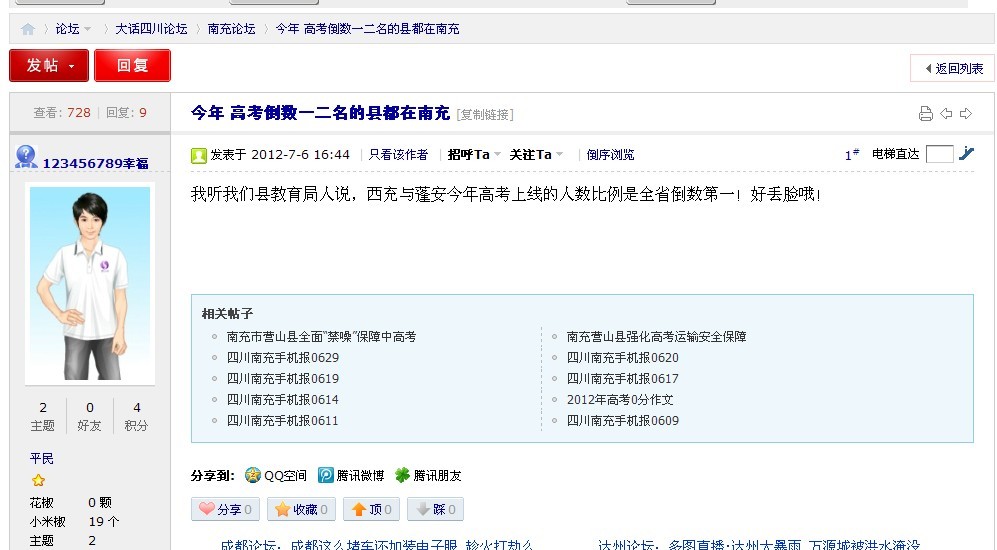Click the 收藏 favorite button
The height and width of the screenshot is (550, 997).
pos(300,509)
